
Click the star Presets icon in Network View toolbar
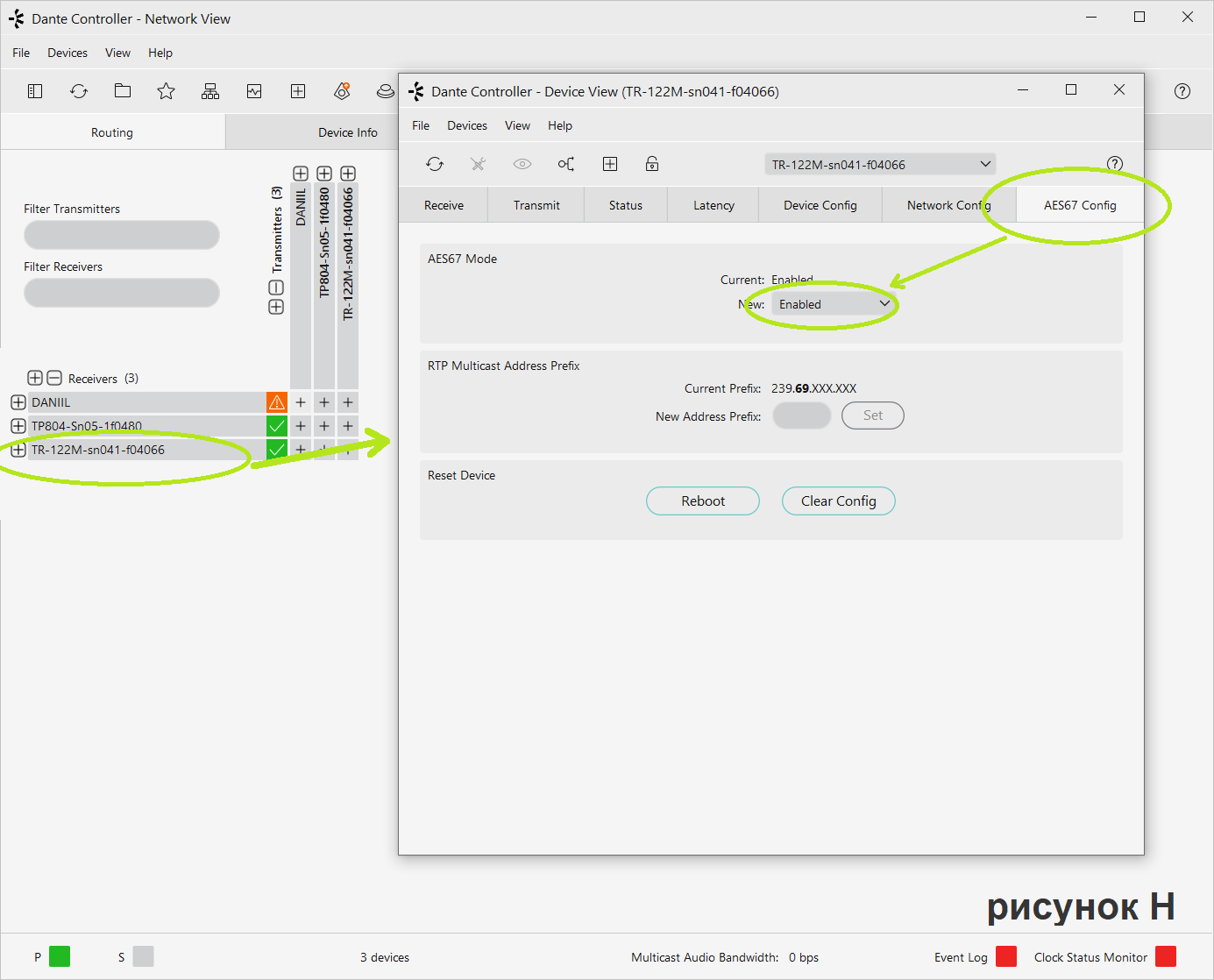tap(166, 91)
